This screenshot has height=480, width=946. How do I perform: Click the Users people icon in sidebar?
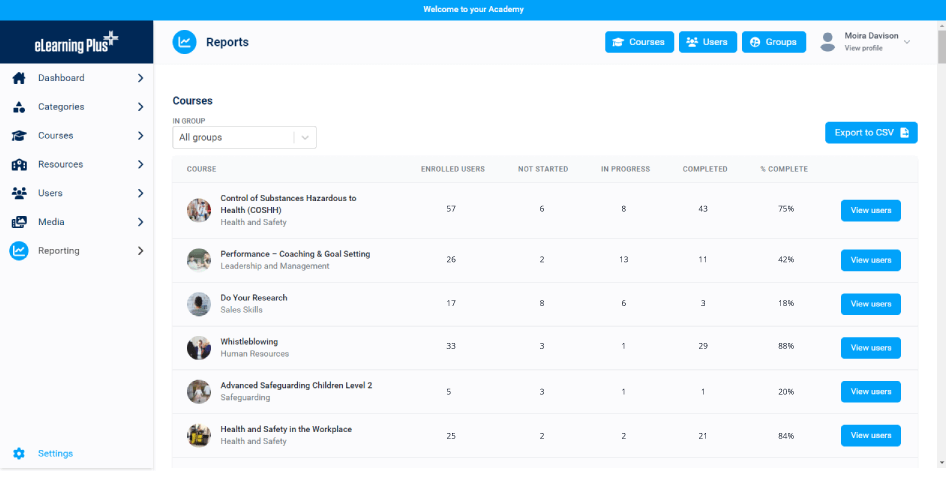coord(19,193)
